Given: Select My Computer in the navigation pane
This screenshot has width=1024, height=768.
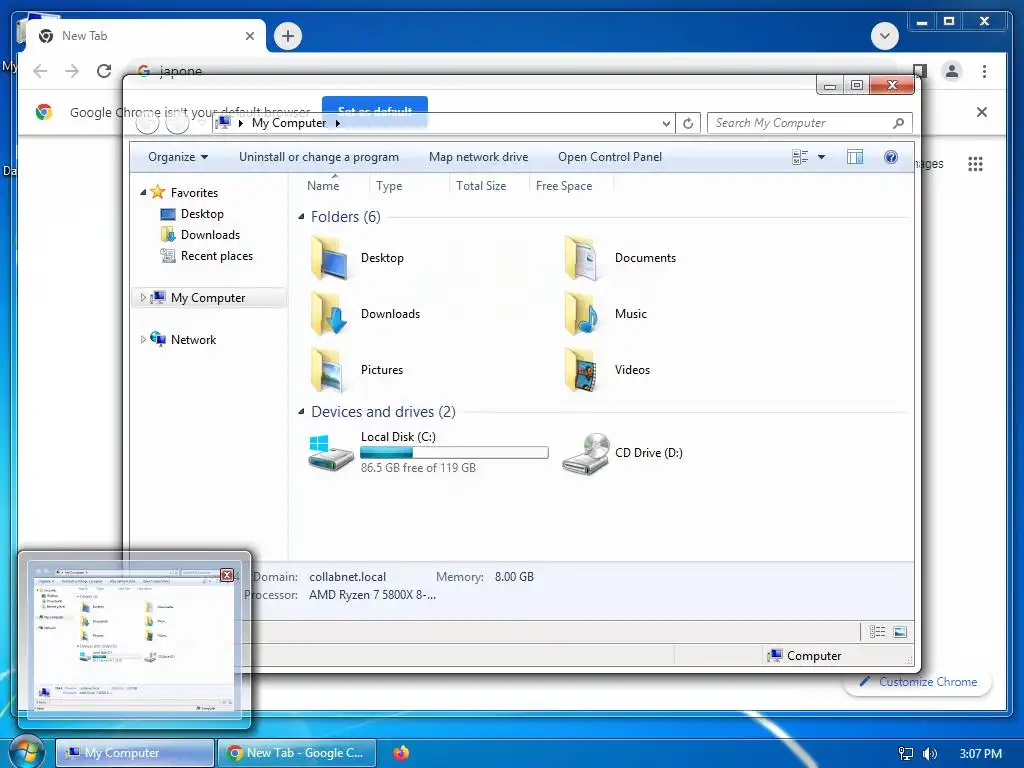Looking at the screenshot, I should [208, 298].
